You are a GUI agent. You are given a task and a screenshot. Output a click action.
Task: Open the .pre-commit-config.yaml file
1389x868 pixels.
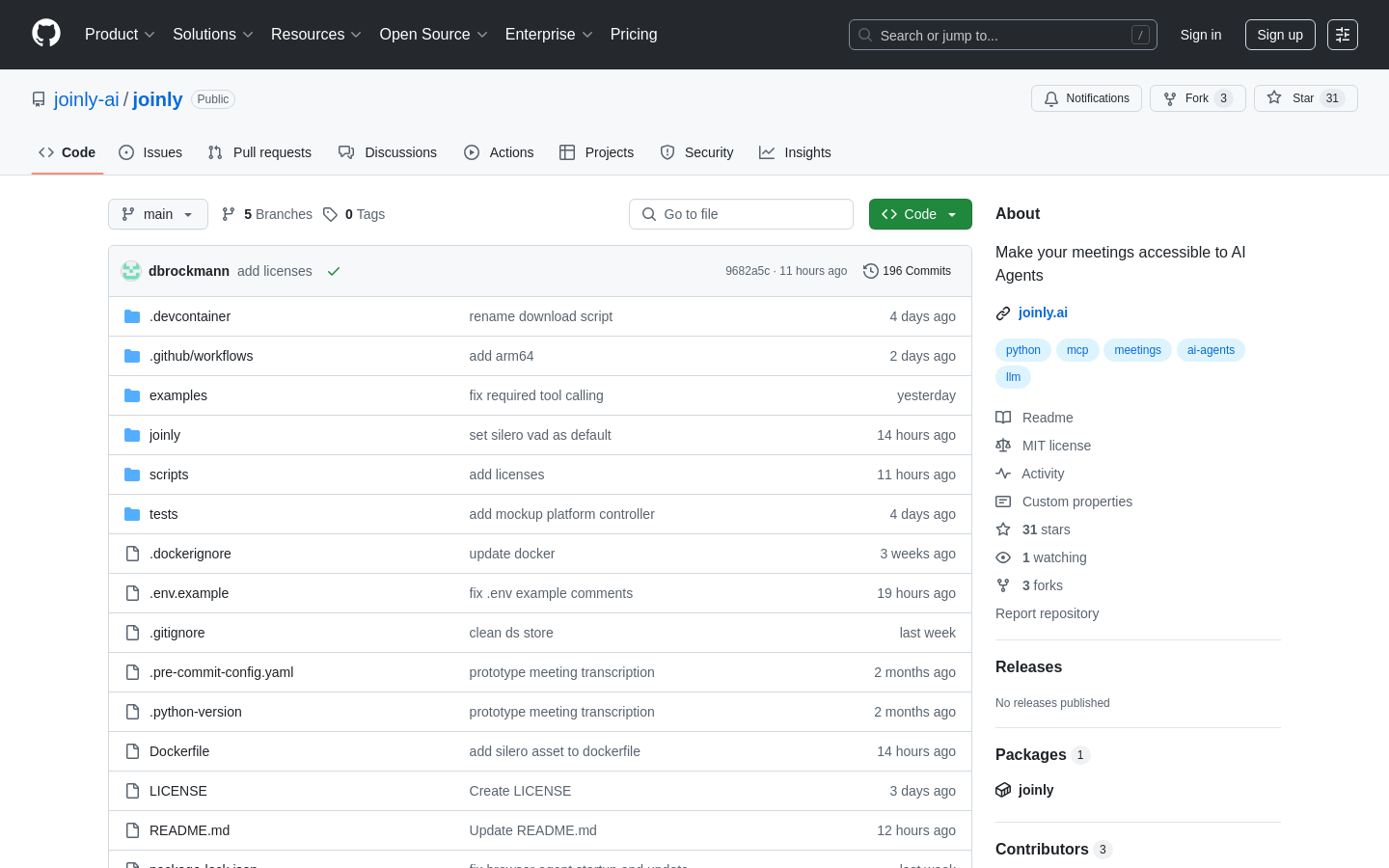click(x=221, y=672)
